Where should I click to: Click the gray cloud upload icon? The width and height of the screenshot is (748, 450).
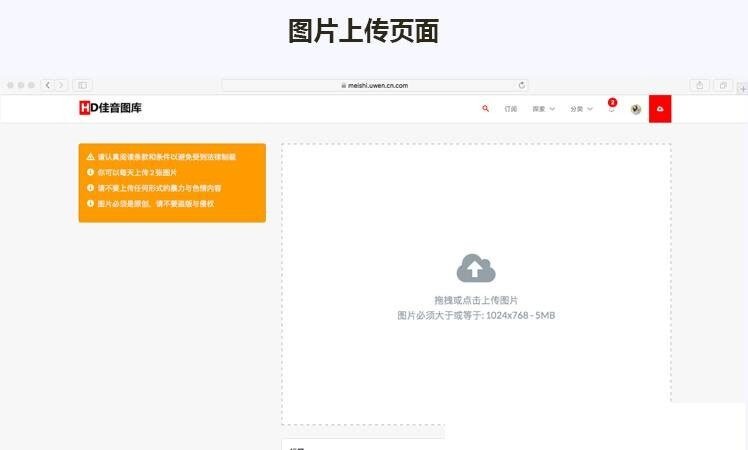476,268
